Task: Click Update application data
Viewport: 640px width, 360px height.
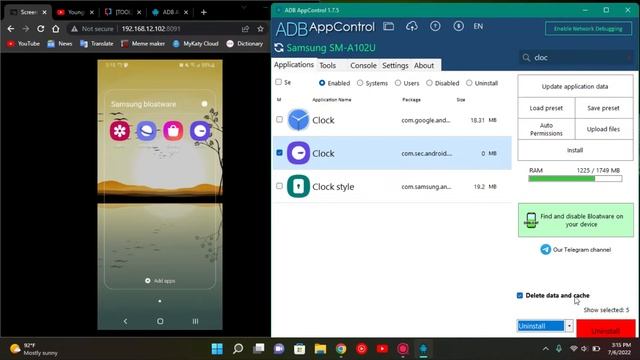Action: pos(575,86)
